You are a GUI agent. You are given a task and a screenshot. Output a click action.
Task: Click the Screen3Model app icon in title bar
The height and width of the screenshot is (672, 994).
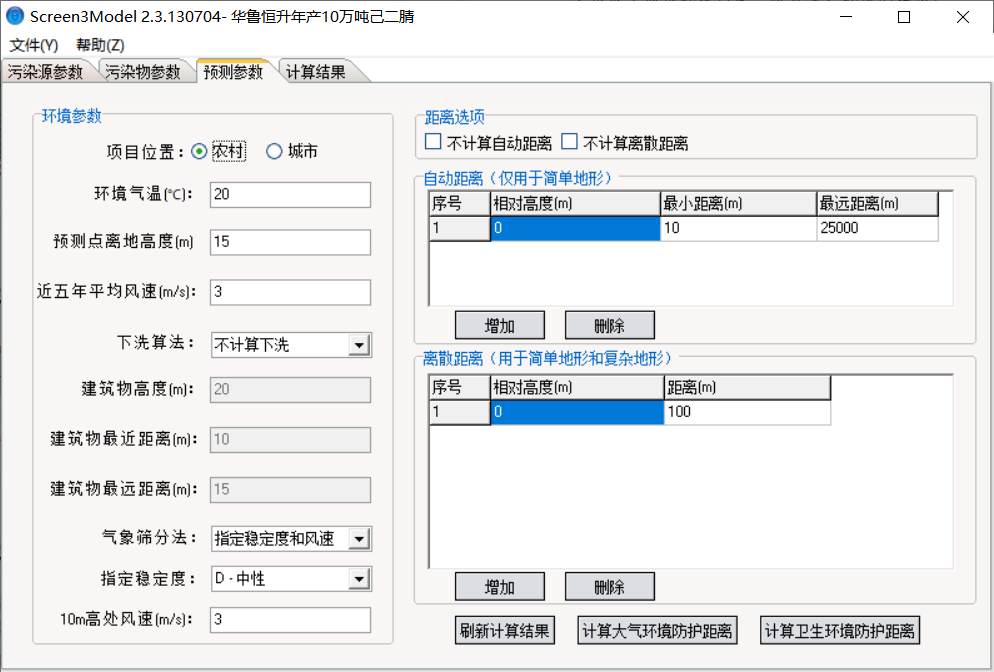coord(15,17)
